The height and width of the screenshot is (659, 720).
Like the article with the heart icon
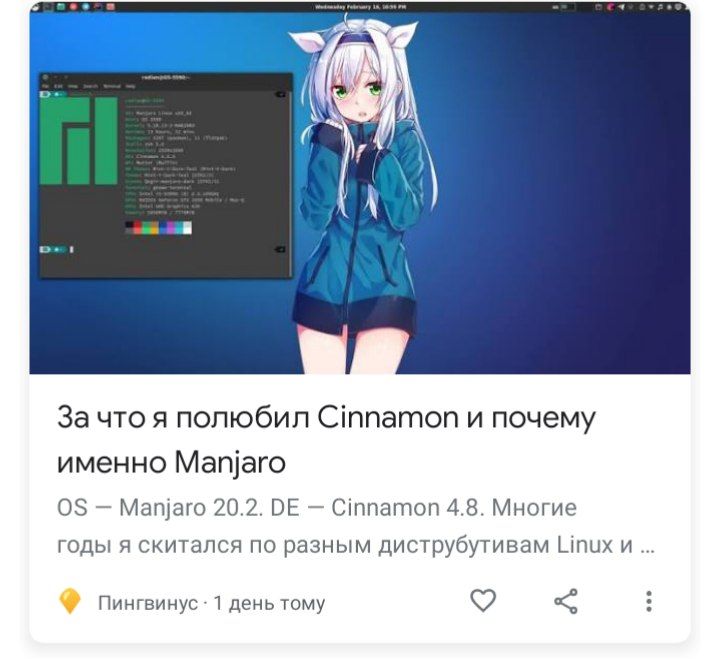pyautogui.click(x=483, y=601)
